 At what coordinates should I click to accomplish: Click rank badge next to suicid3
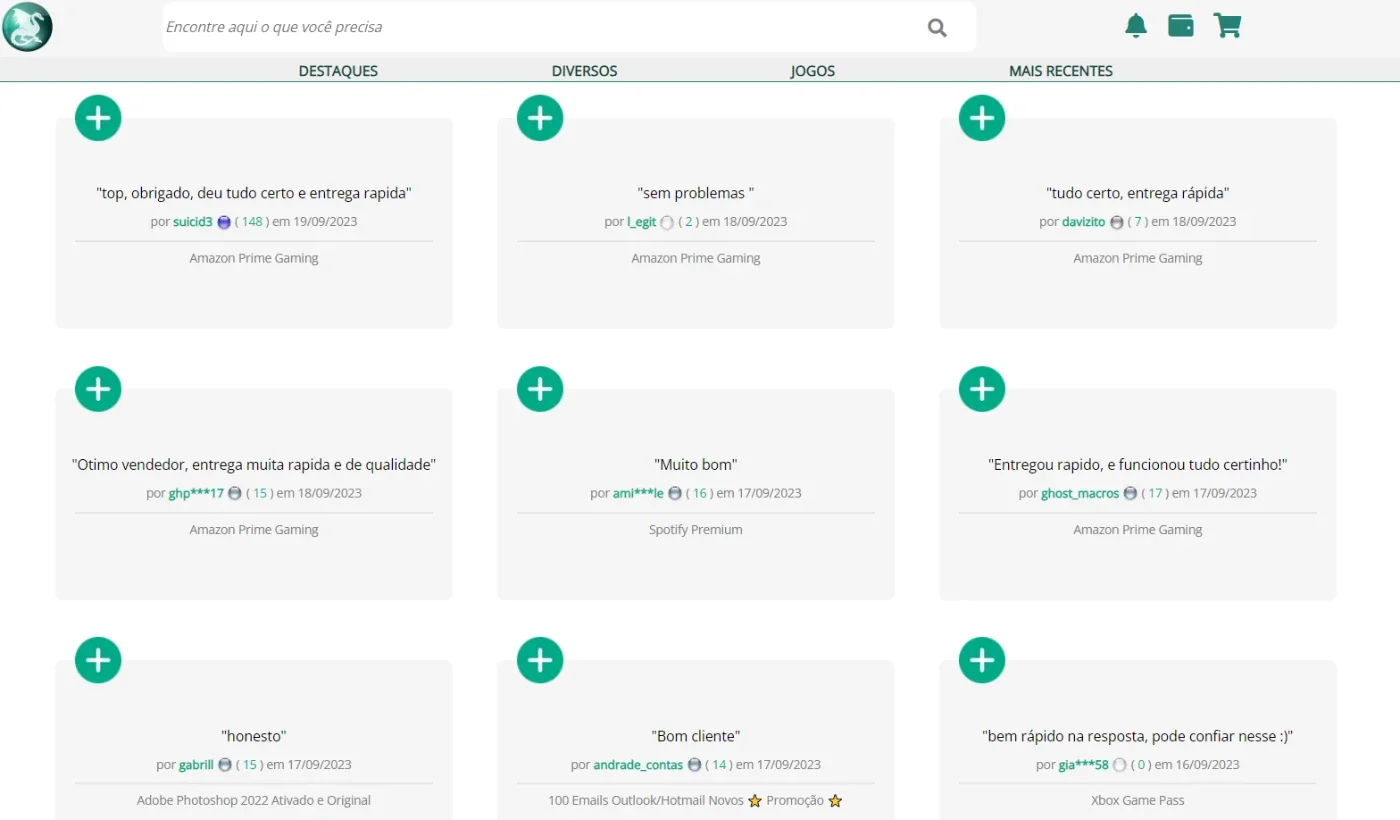click(x=224, y=222)
